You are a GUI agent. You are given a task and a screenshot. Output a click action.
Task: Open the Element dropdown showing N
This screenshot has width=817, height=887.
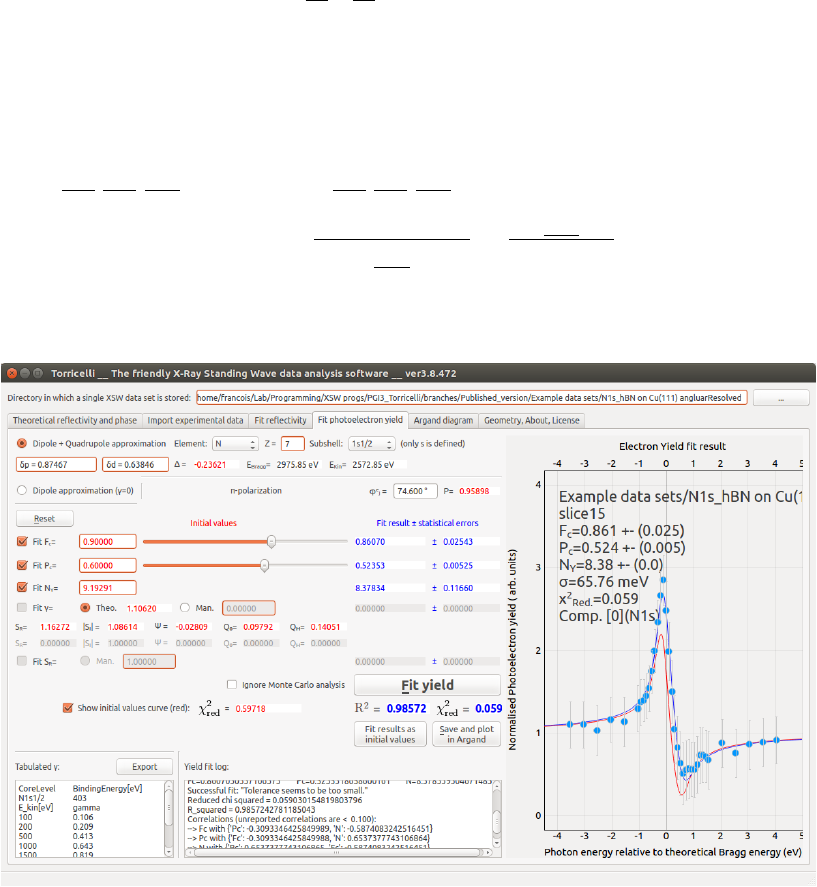click(x=235, y=444)
